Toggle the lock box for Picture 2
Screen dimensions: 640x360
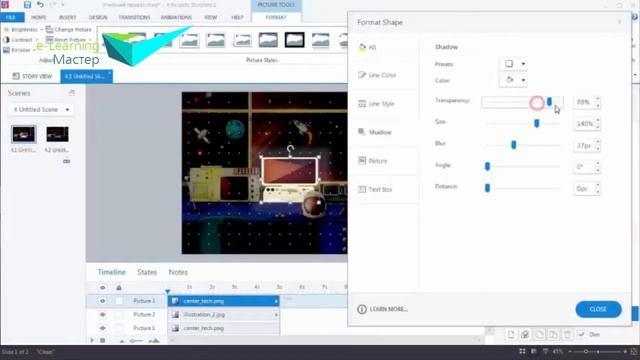(119, 315)
